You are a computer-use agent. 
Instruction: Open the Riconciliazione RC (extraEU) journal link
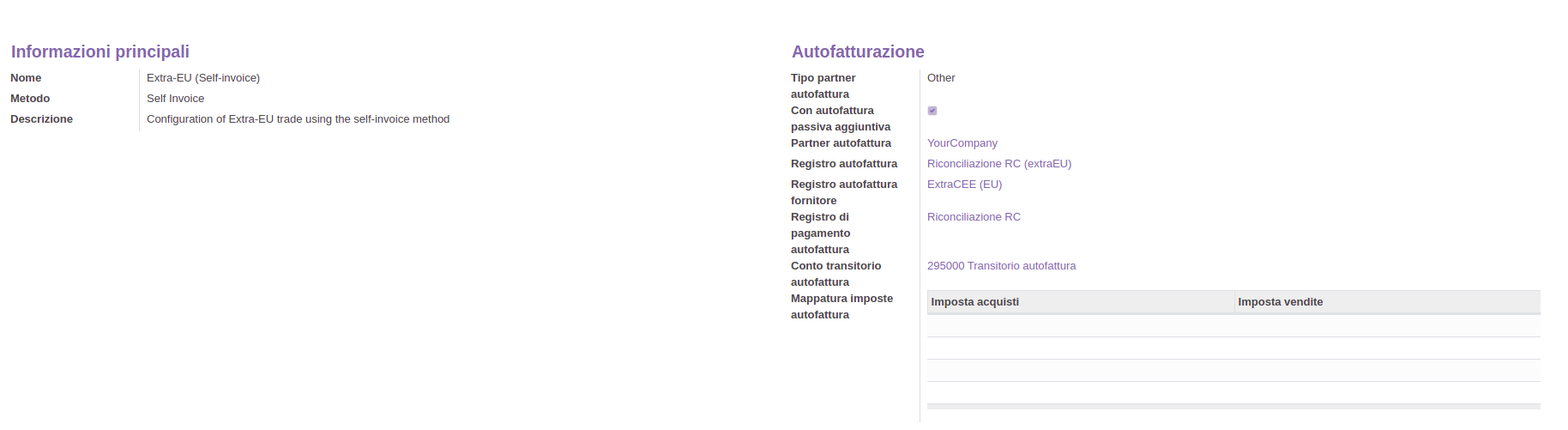[x=998, y=164]
